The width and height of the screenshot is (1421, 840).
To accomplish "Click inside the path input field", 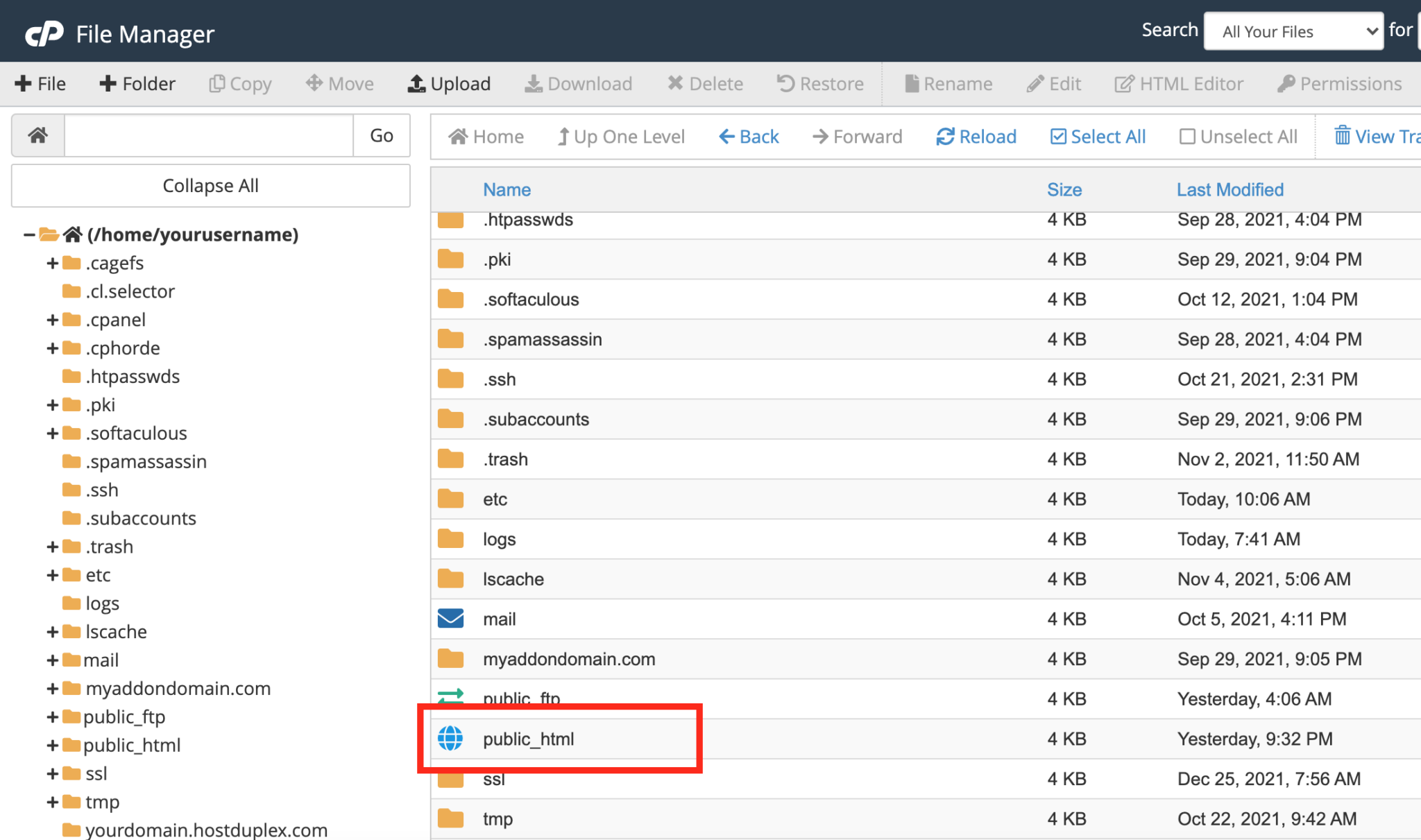I will [208, 135].
